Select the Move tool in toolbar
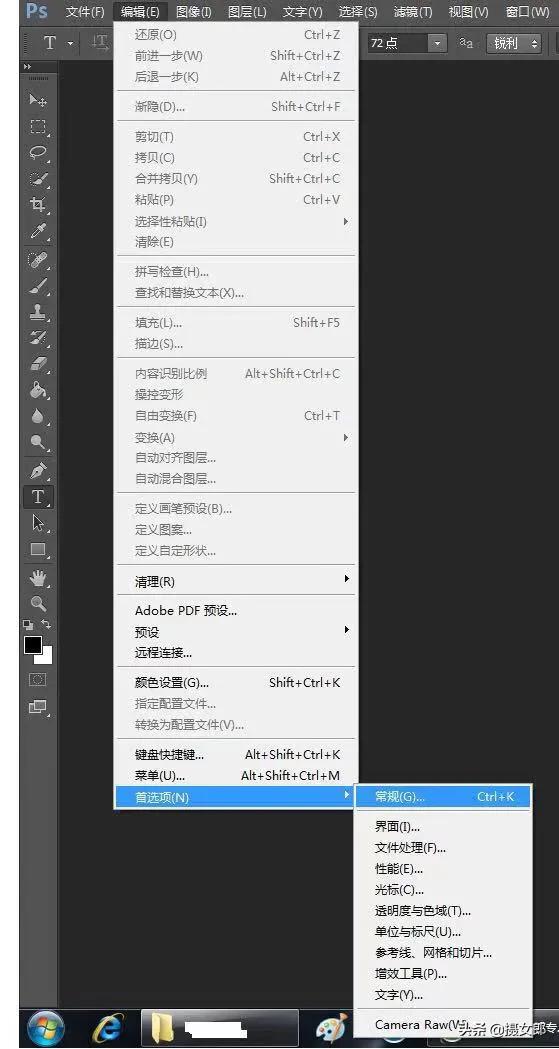This screenshot has width=559, height=1049. click(38, 100)
